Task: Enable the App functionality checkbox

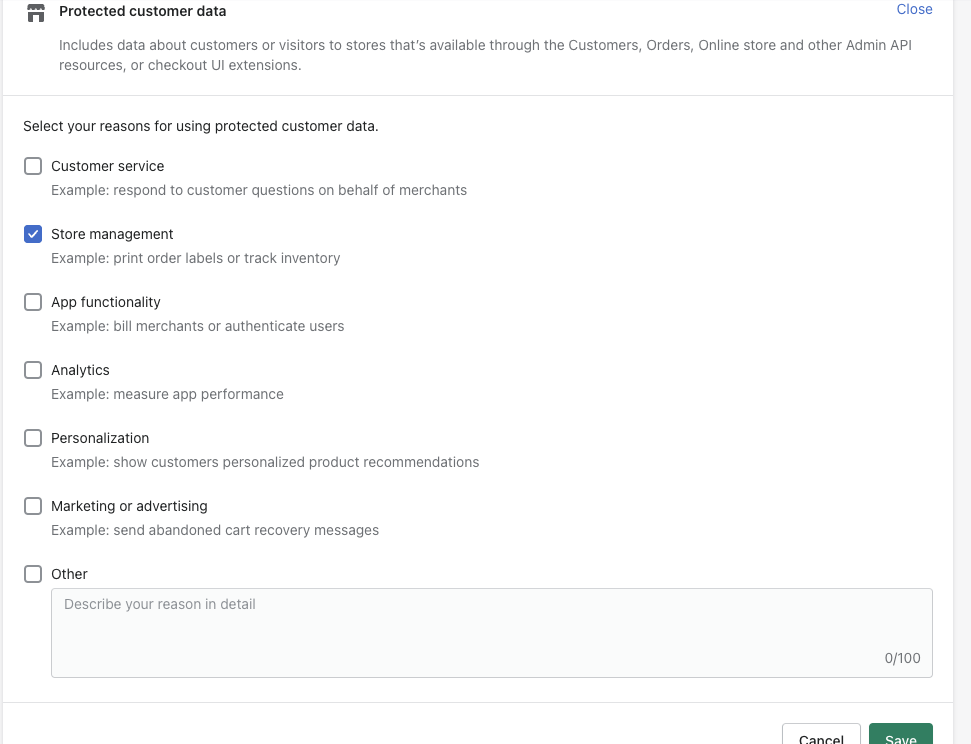Action: [33, 302]
